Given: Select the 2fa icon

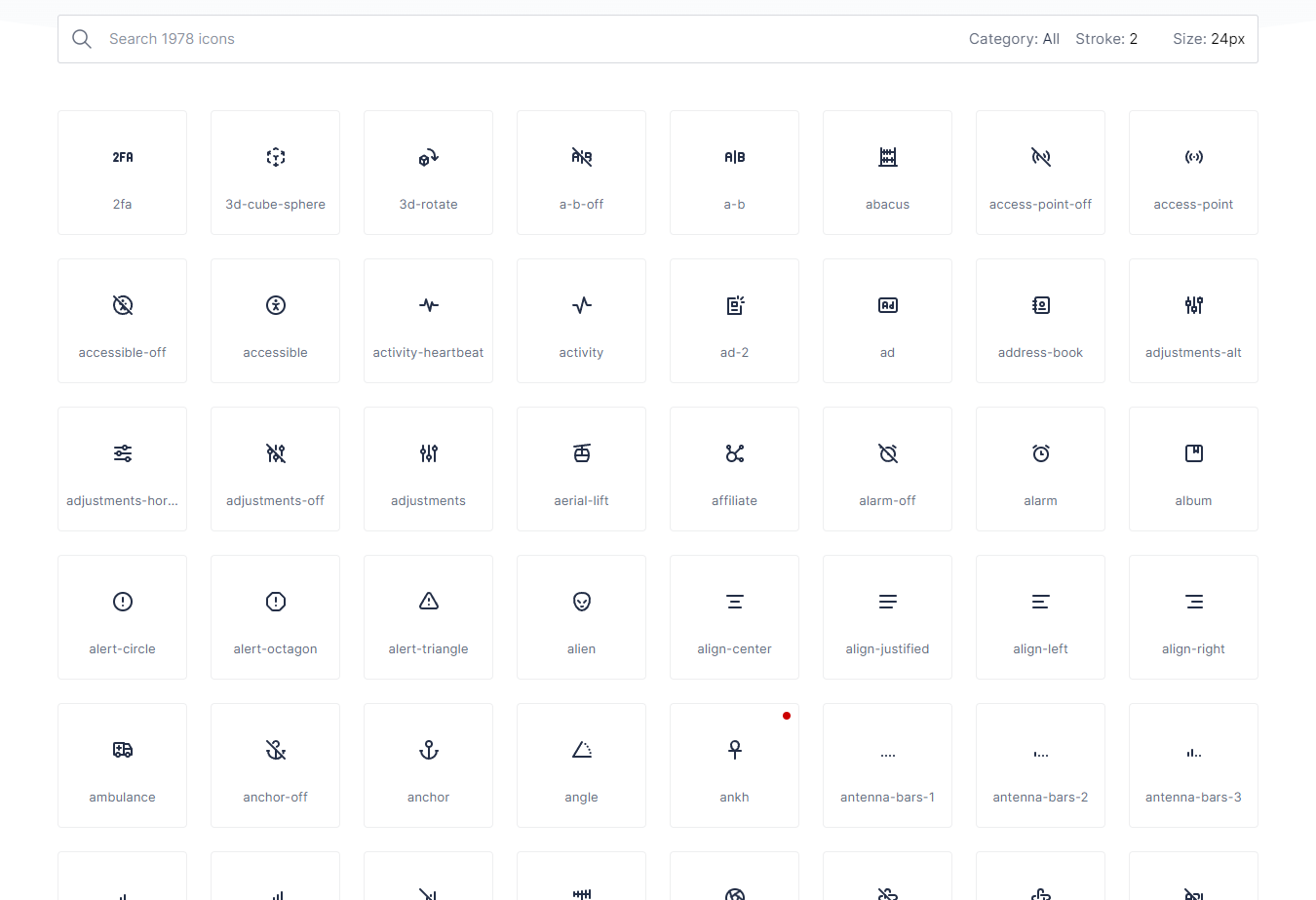Looking at the screenshot, I should coord(122,173).
